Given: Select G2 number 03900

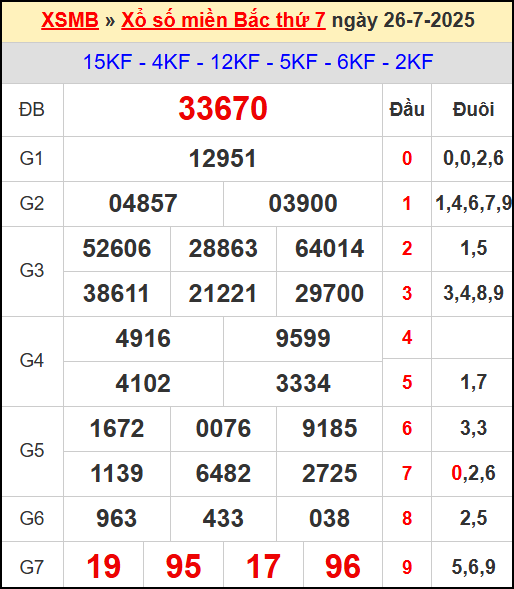Looking at the screenshot, I should [x=303, y=203].
